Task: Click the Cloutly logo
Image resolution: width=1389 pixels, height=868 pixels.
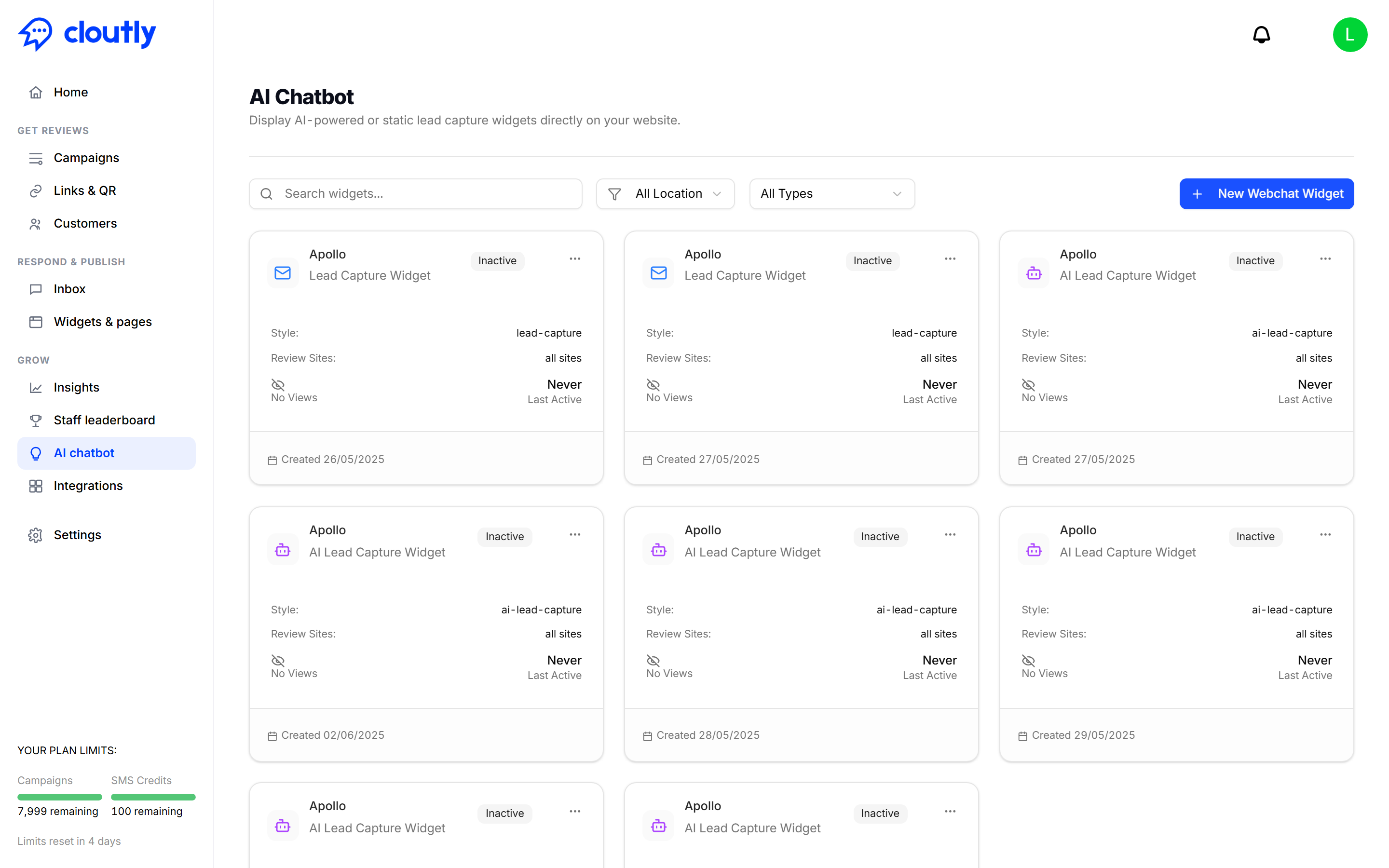Action: click(87, 33)
